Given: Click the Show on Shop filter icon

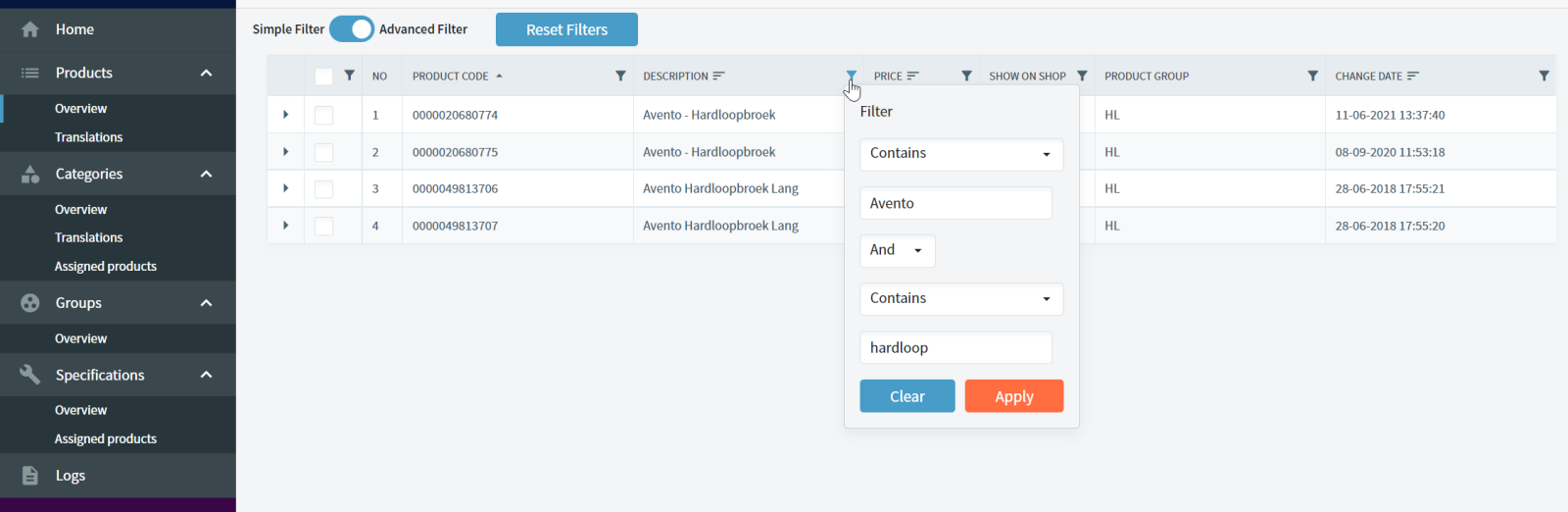Looking at the screenshot, I should 1082,76.
